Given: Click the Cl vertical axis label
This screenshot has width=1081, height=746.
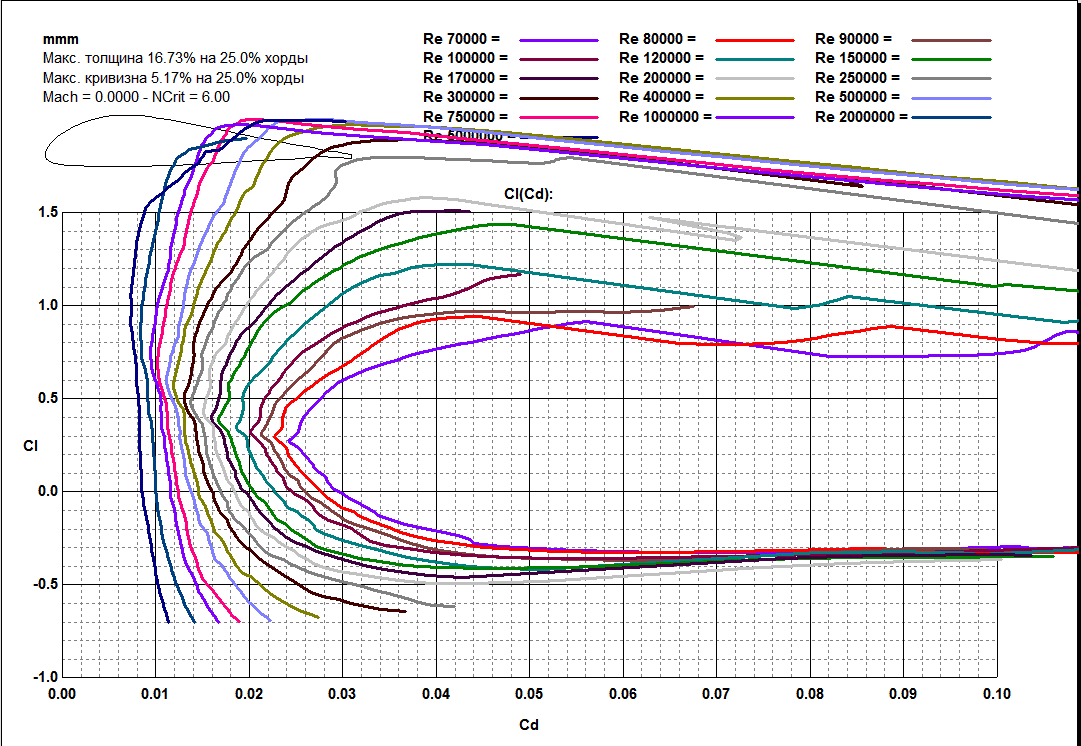Looking at the screenshot, I should pyautogui.click(x=30, y=446).
